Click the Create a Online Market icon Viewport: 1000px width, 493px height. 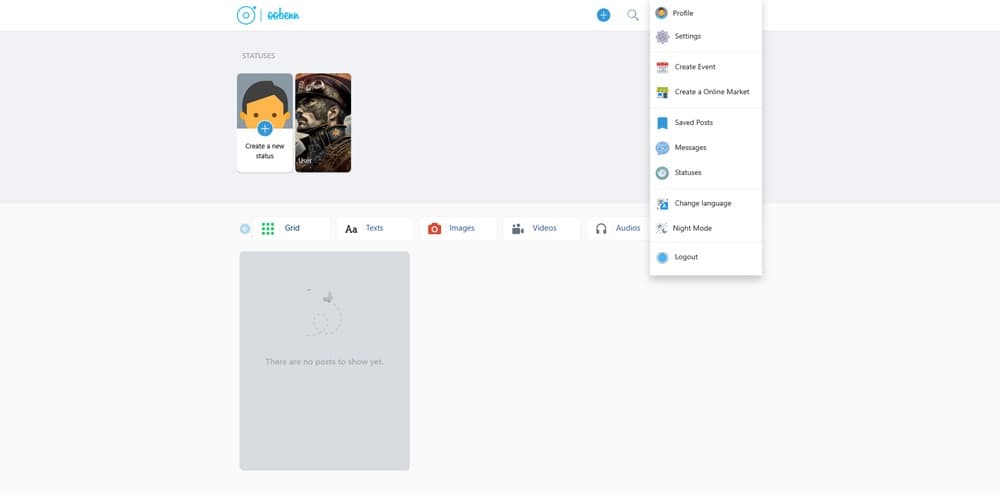click(662, 92)
